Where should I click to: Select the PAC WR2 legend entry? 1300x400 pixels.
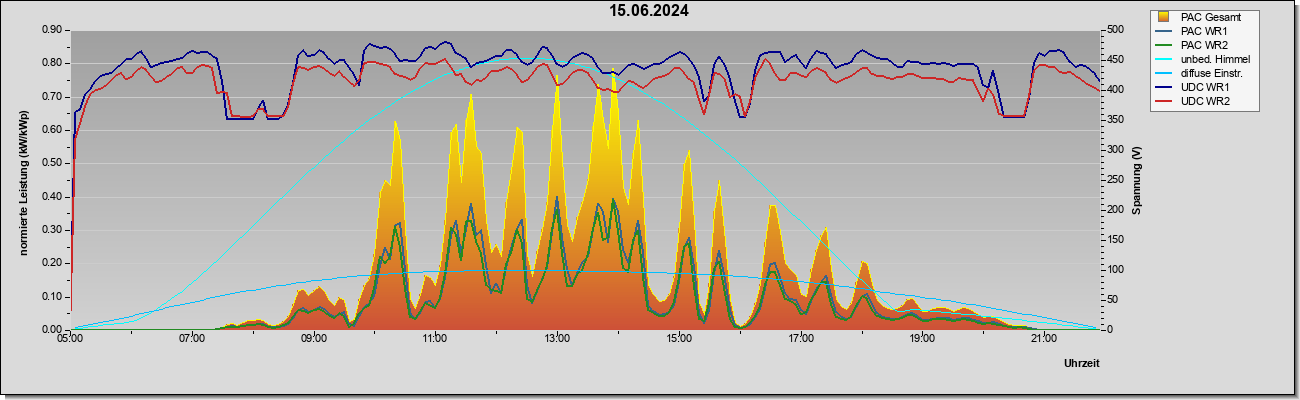[1204, 45]
